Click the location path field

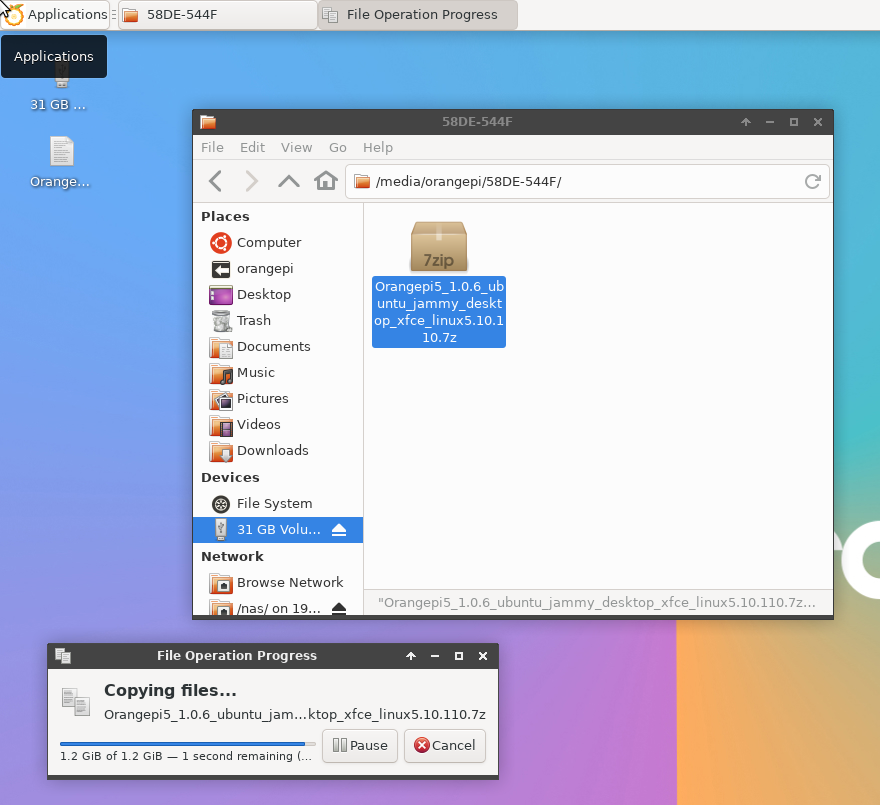point(587,181)
